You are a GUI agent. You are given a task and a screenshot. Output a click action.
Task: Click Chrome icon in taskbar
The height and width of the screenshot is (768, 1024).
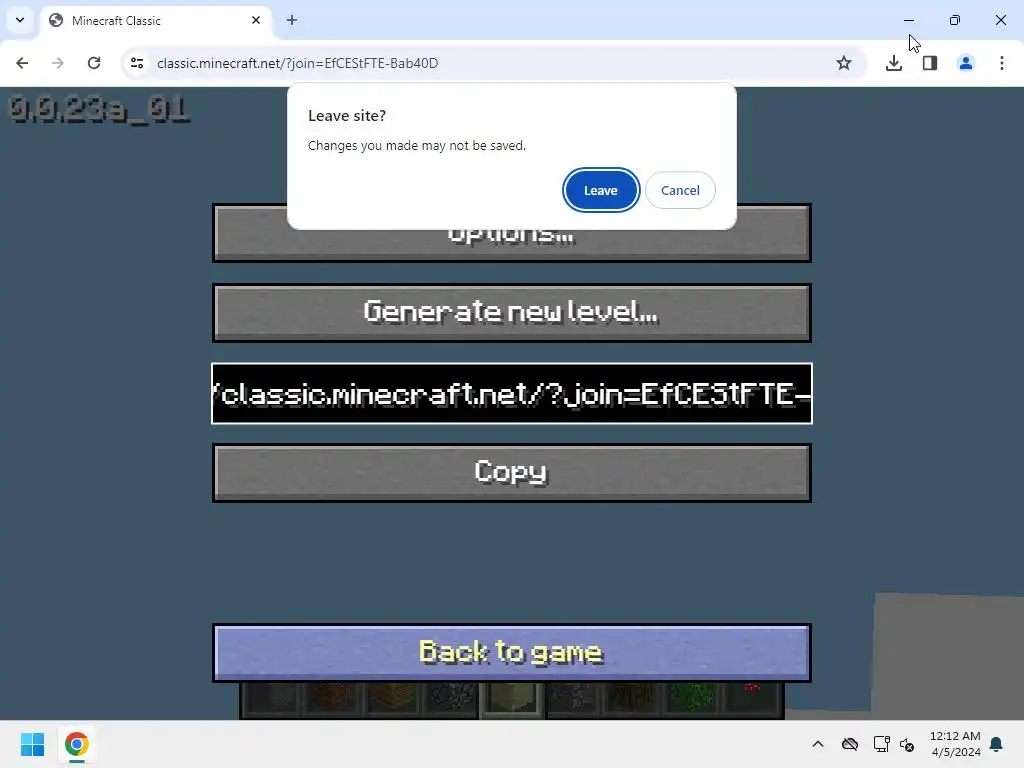pyautogui.click(x=76, y=744)
